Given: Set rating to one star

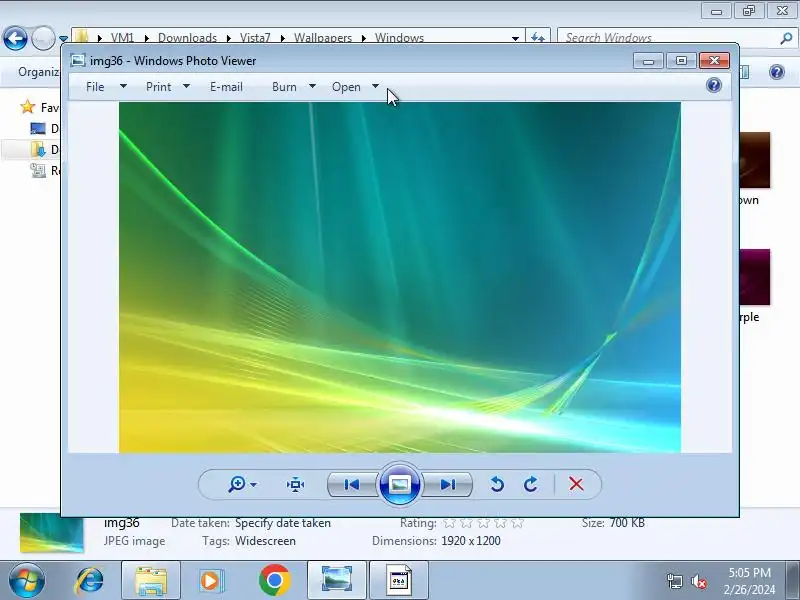Looking at the screenshot, I should point(449,523).
